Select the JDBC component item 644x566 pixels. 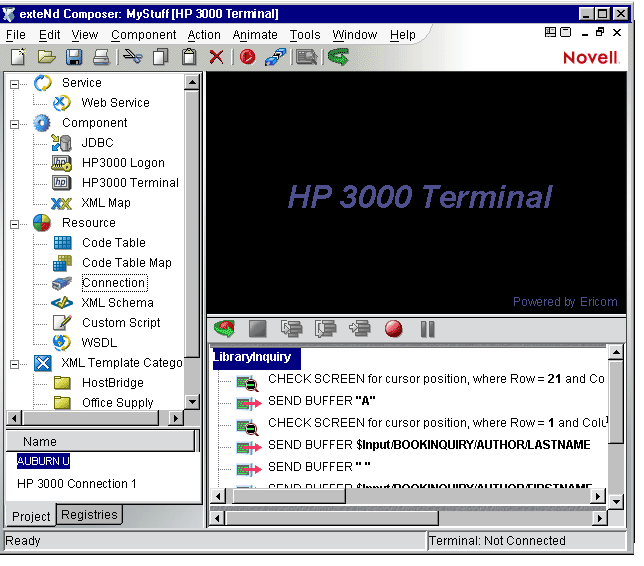(x=97, y=143)
